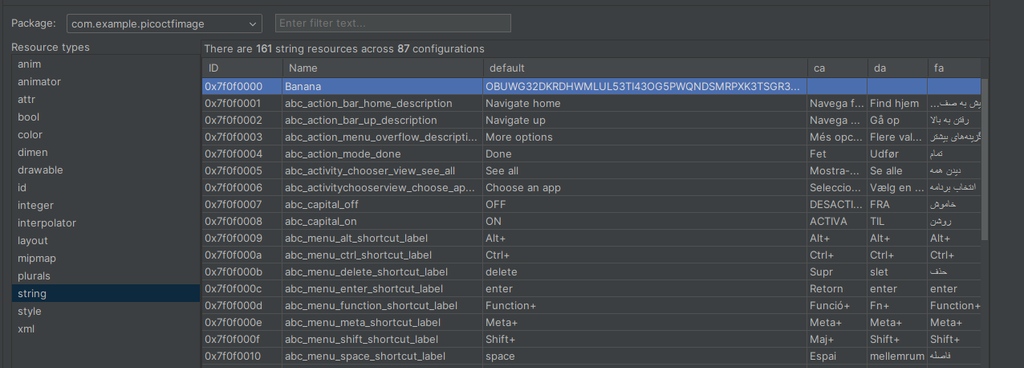Click the fa language column header
This screenshot has width=1024, height=368.
click(x=954, y=68)
